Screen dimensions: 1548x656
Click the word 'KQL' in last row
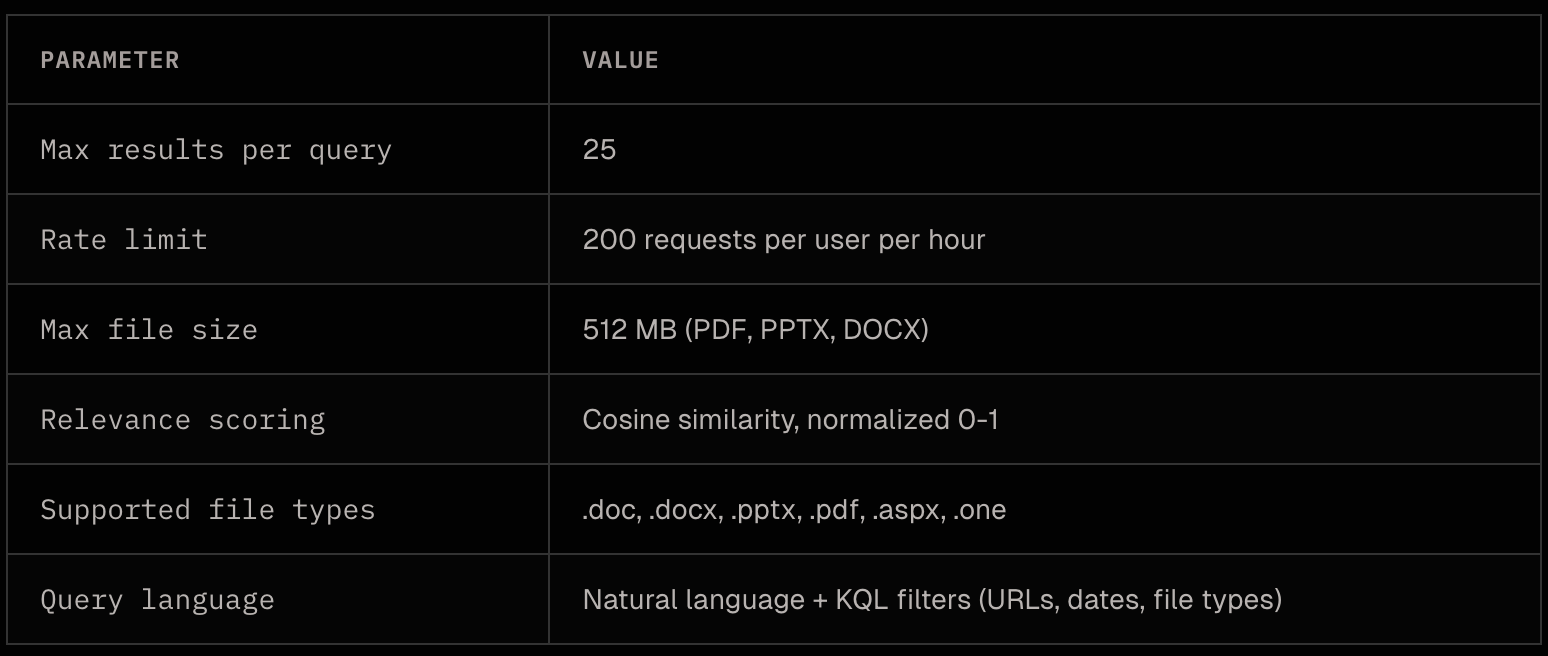point(862,600)
